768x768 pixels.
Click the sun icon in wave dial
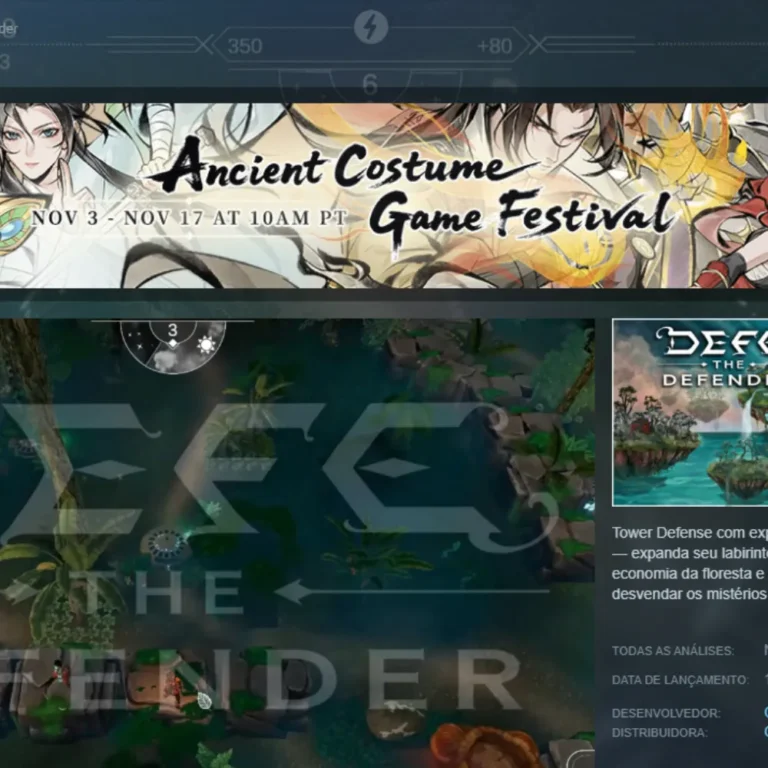[x=206, y=346]
